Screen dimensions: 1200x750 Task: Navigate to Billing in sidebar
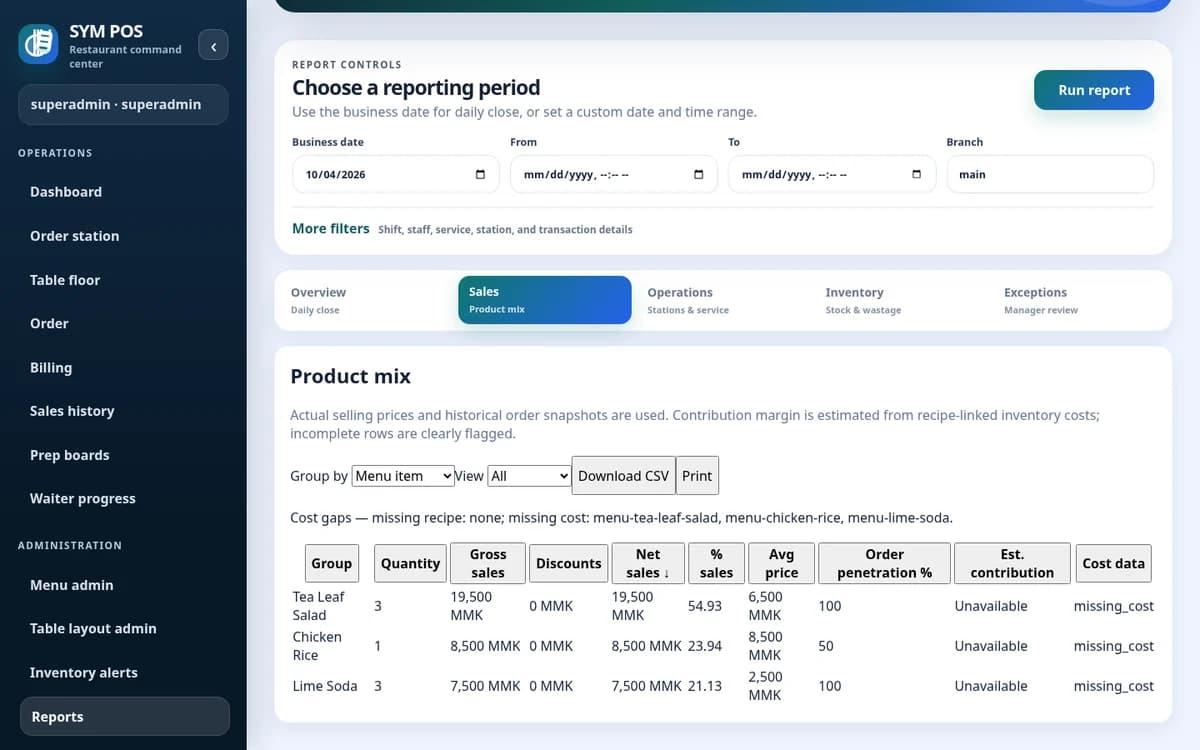pyautogui.click(x=124, y=367)
